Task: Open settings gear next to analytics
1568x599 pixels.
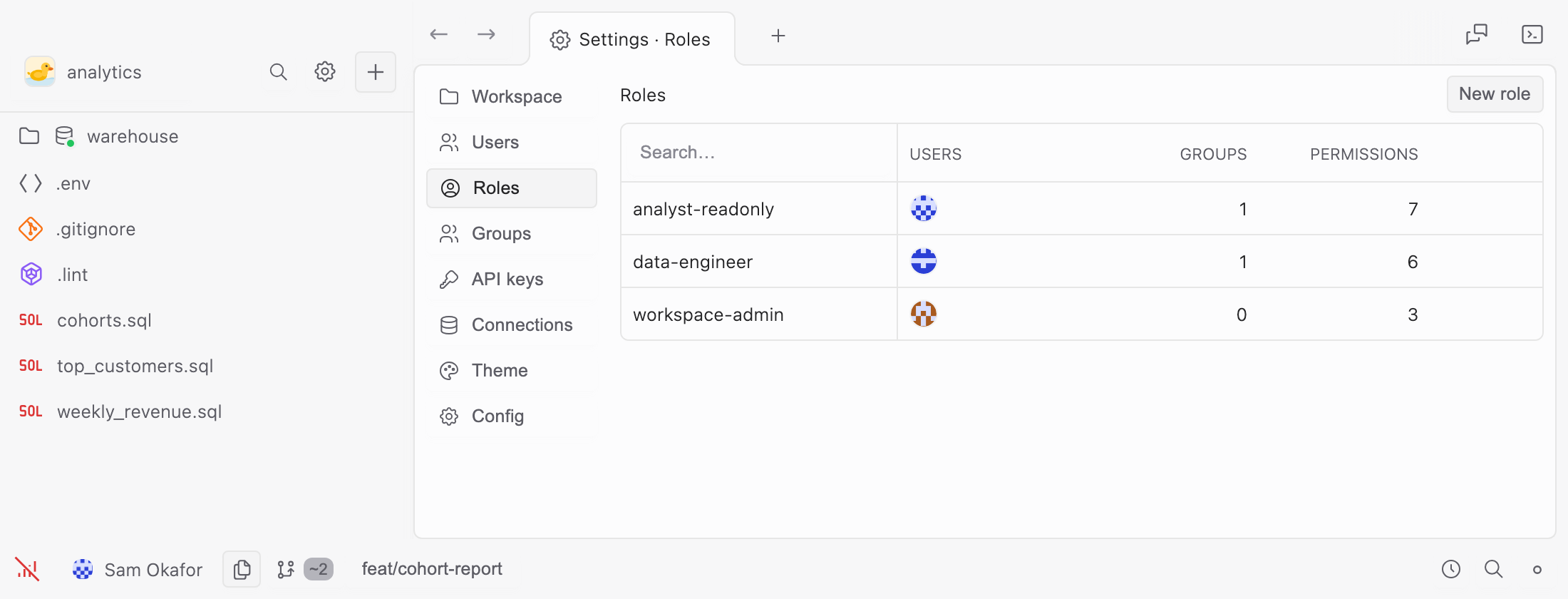Action: coord(325,72)
